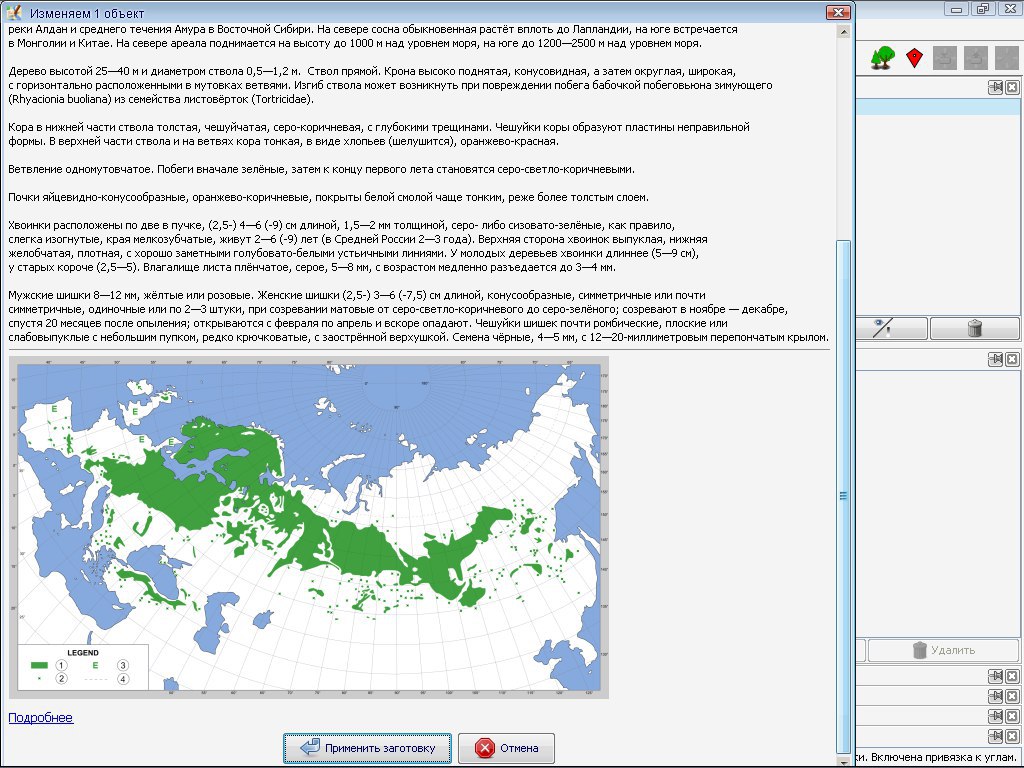Viewport: 1024px width, 768px height.
Task: Pin the collapsed panel right under the Удалить button
Action: click(x=995, y=676)
